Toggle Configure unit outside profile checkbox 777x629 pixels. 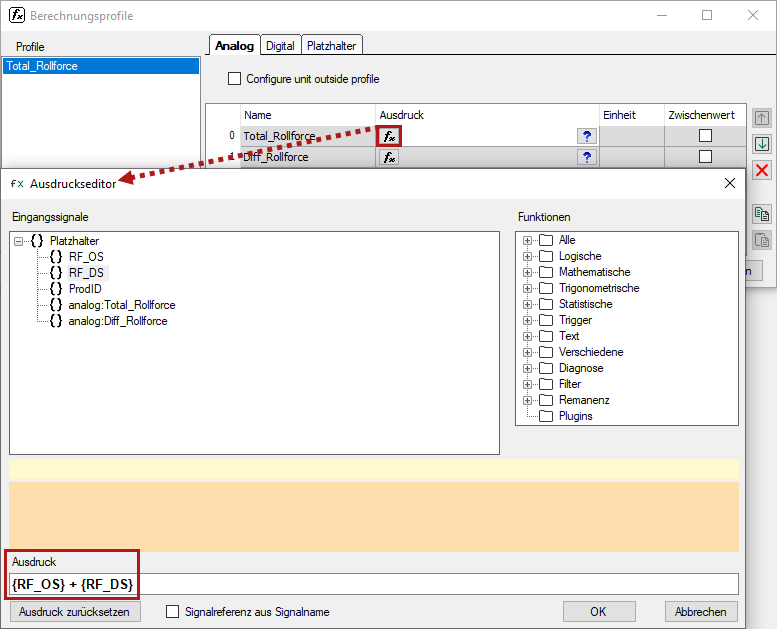pyautogui.click(x=234, y=79)
